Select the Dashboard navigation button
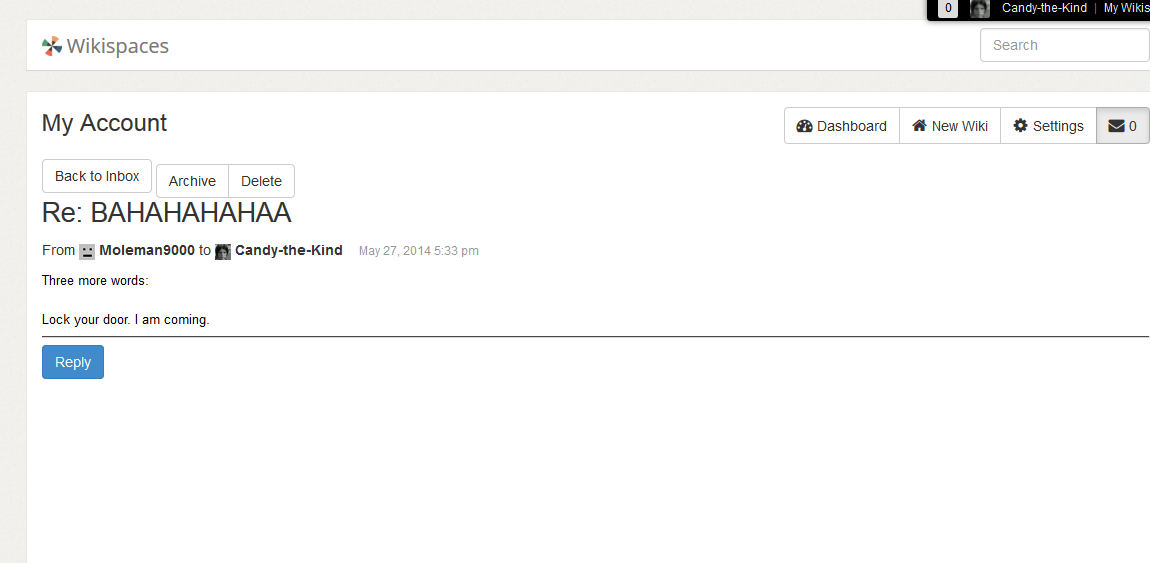The width and height of the screenshot is (1150, 563). point(842,126)
